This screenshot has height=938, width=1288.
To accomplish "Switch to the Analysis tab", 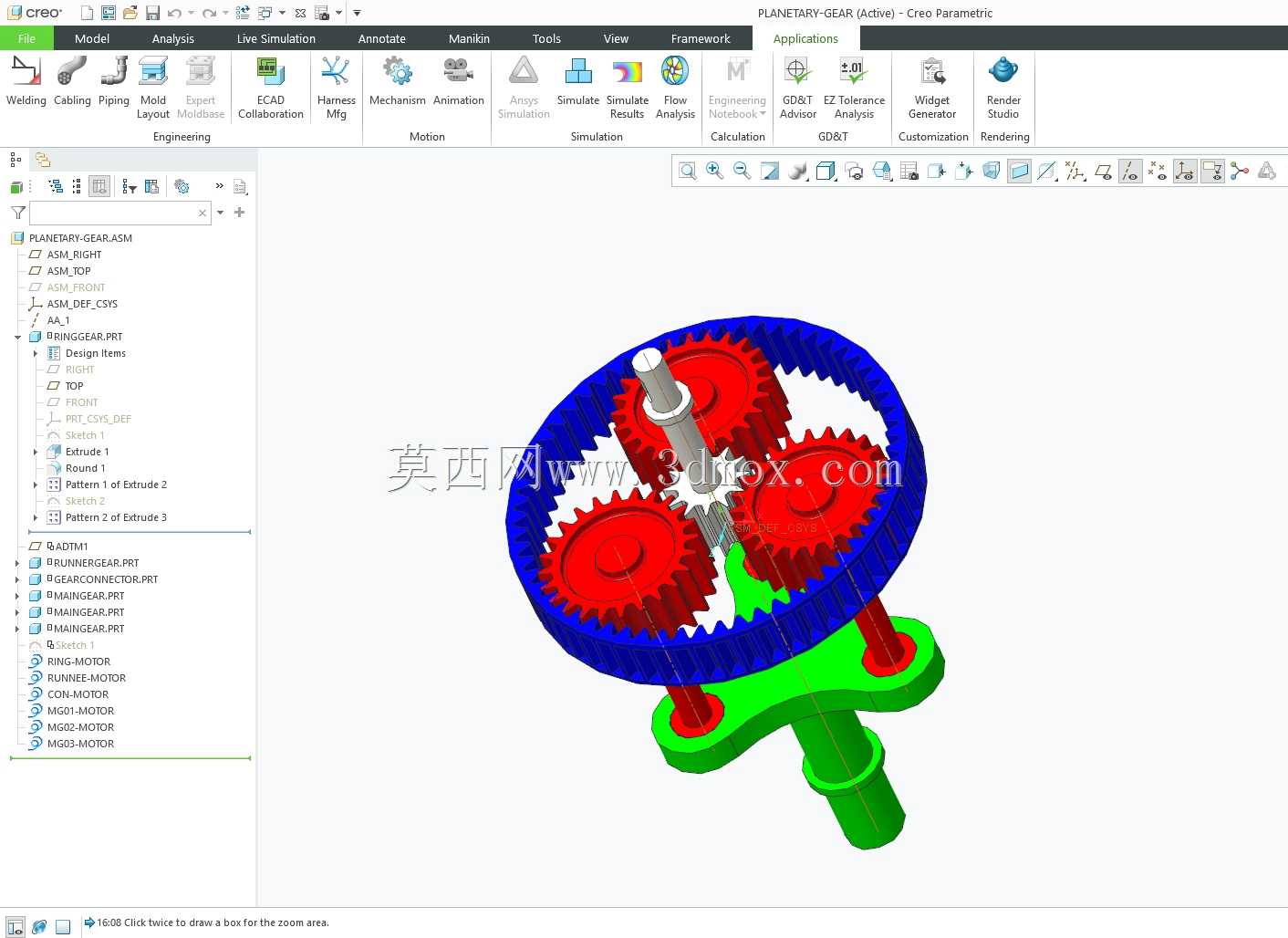I will click(x=173, y=38).
